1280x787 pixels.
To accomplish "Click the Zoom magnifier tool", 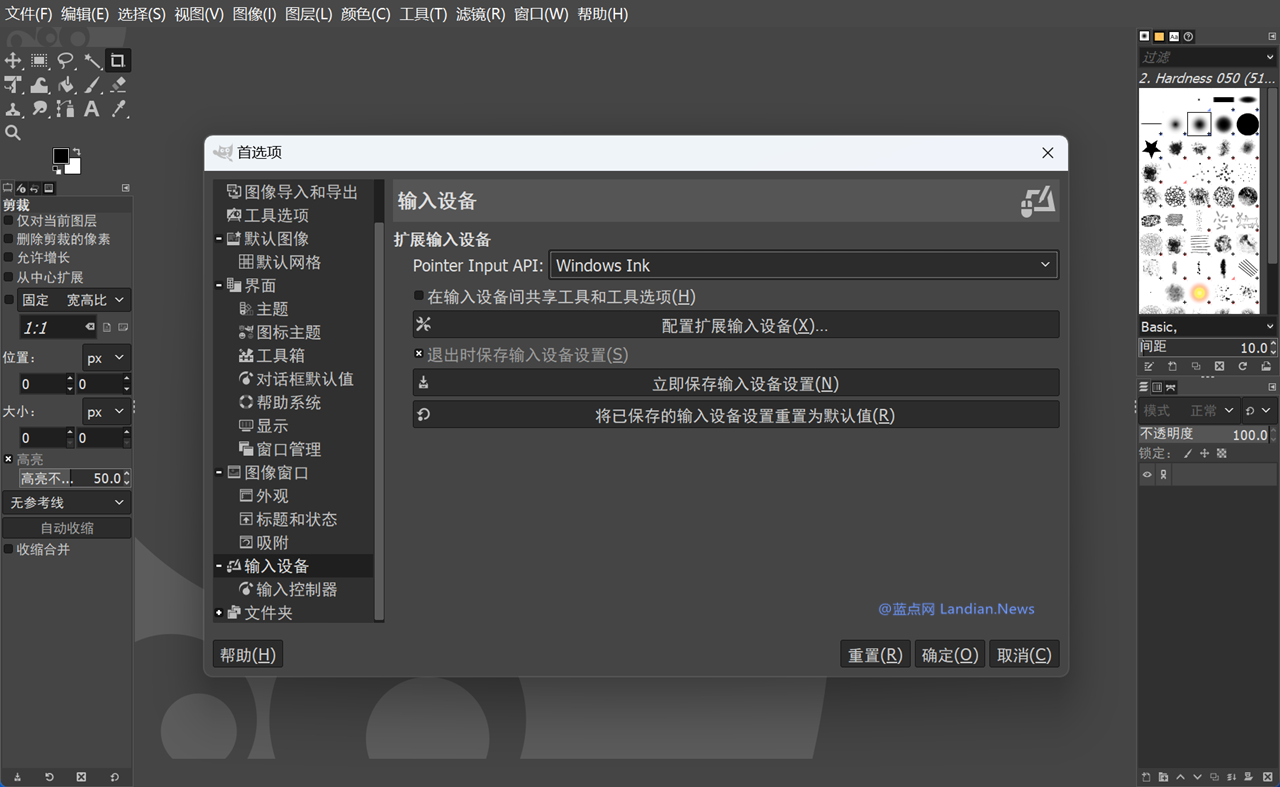I will pyautogui.click(x=13, y=133).
